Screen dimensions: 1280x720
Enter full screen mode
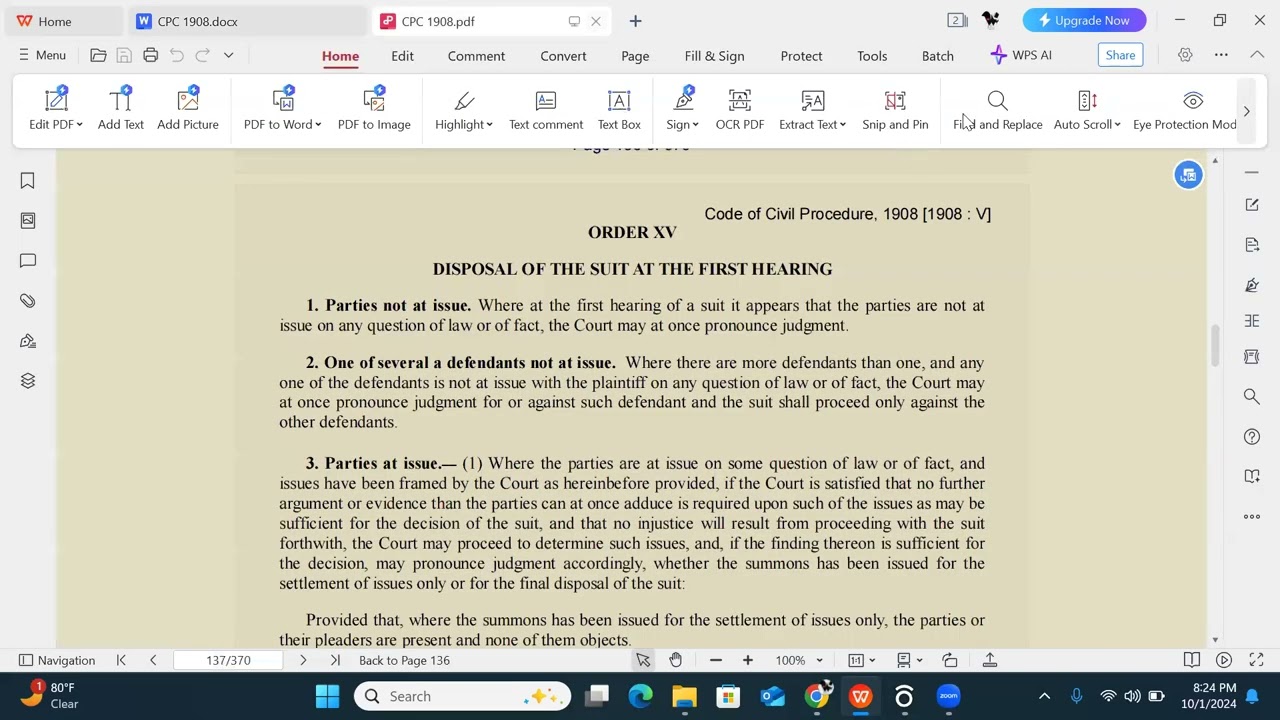pos(1256,660)
